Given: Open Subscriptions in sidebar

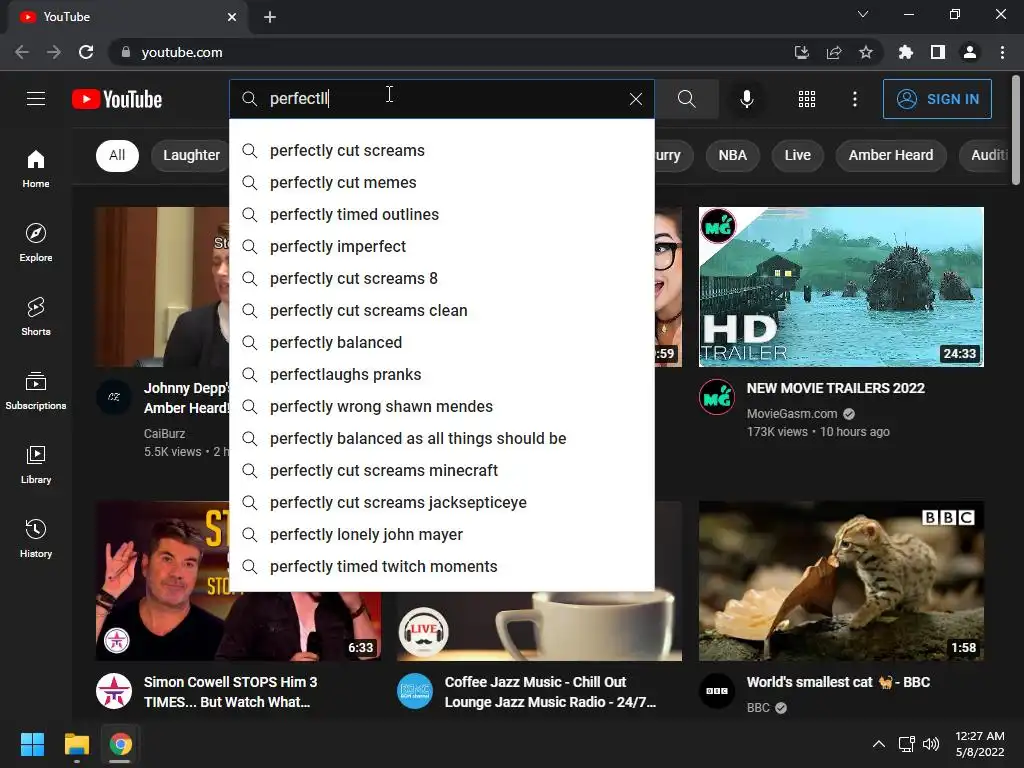Looking at the screenshot, I should [36, 391].
